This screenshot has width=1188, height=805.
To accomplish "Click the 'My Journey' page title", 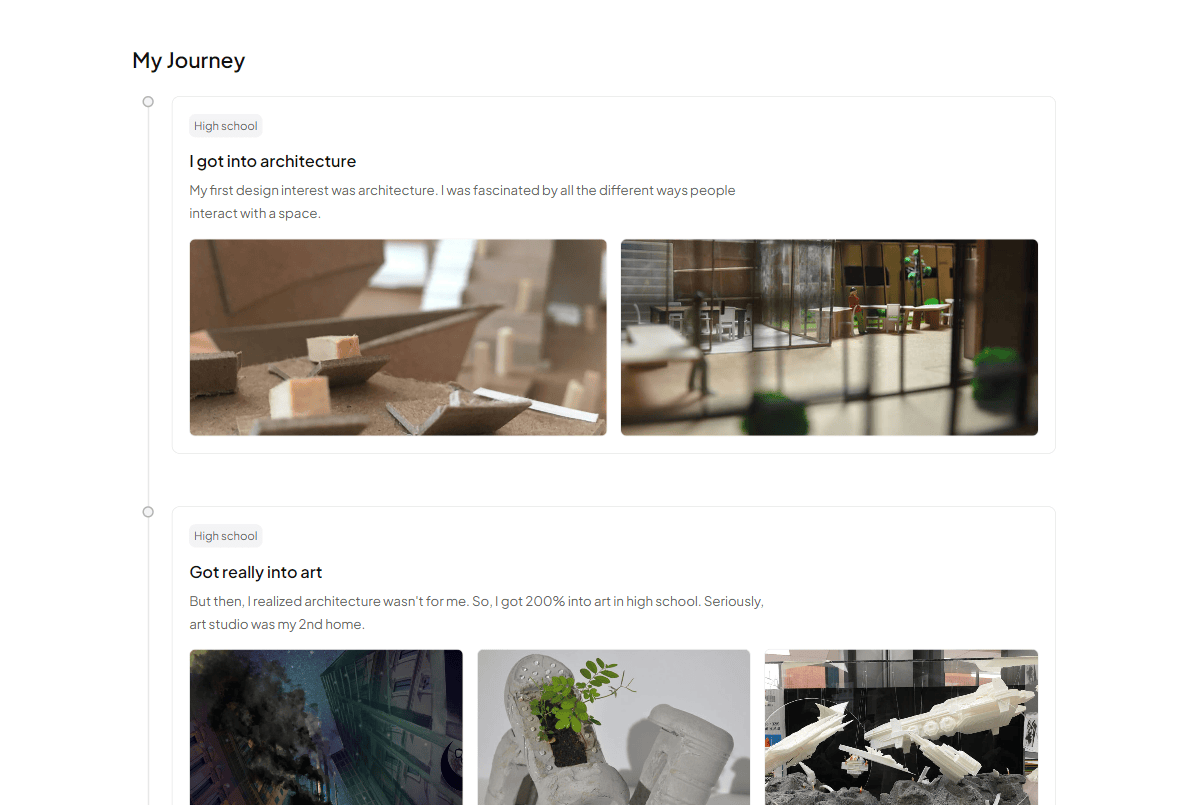I will tap(189, 61).
